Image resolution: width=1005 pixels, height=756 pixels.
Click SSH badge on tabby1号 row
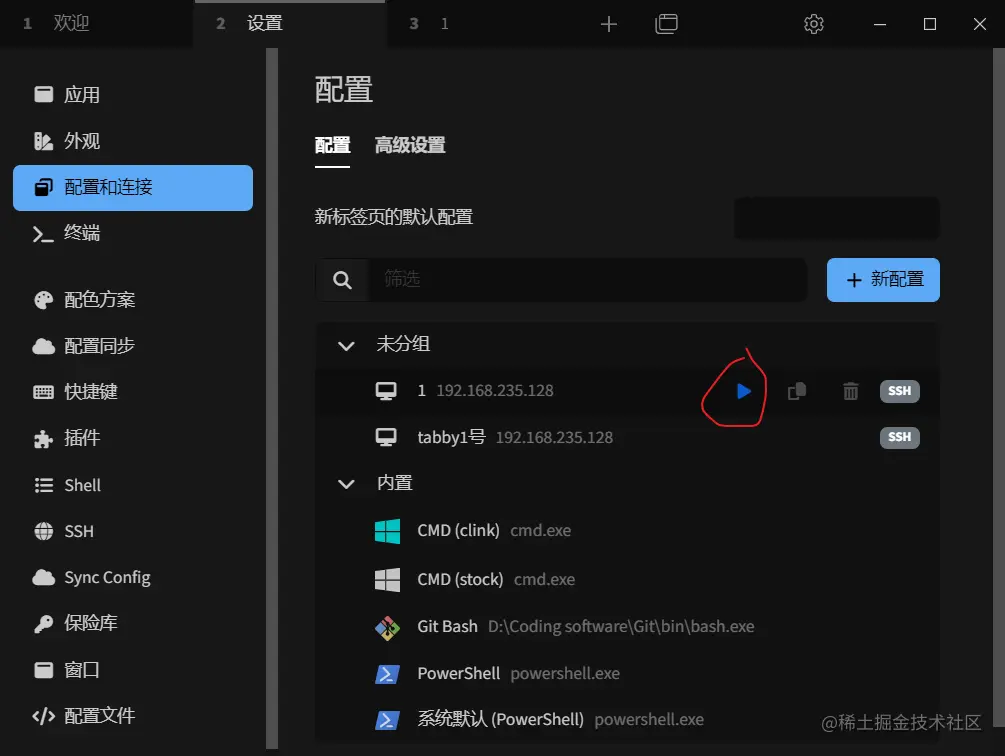899,437
